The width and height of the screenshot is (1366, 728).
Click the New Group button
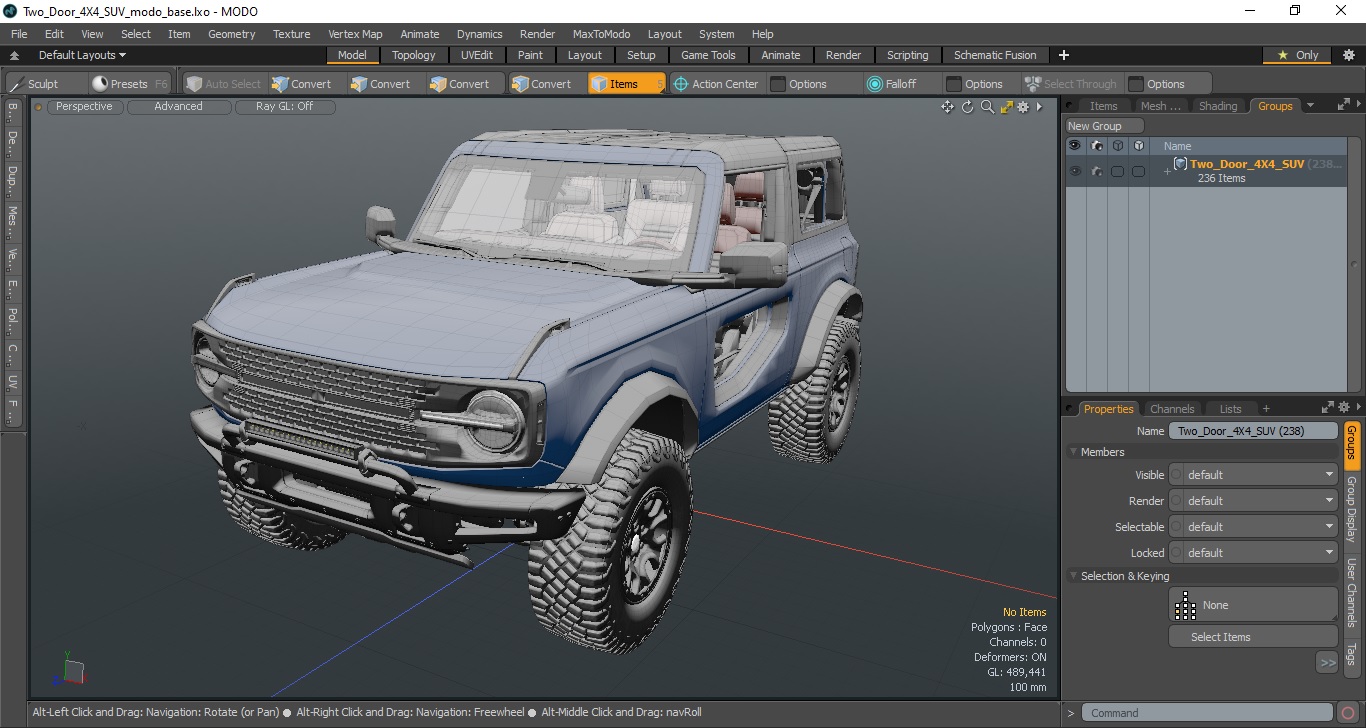pyautogui.click(x=1105, y=126)
